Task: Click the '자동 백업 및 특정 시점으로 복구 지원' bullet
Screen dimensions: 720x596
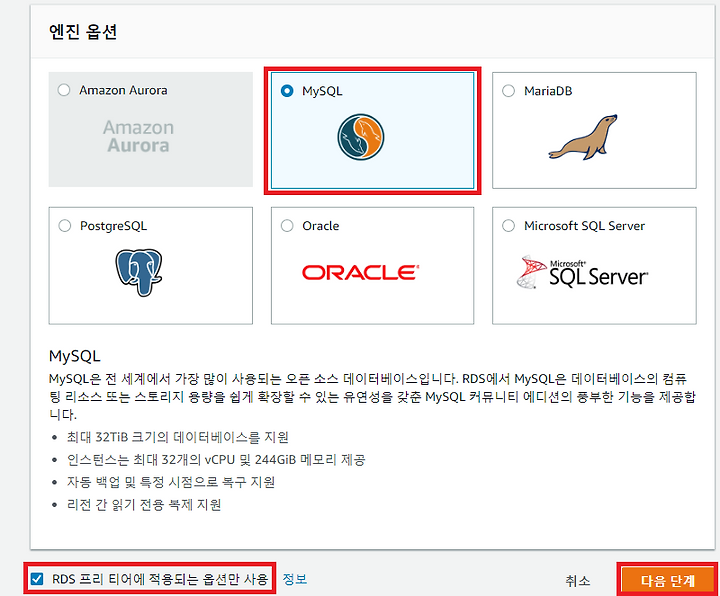Action: [x=171, y=482]
